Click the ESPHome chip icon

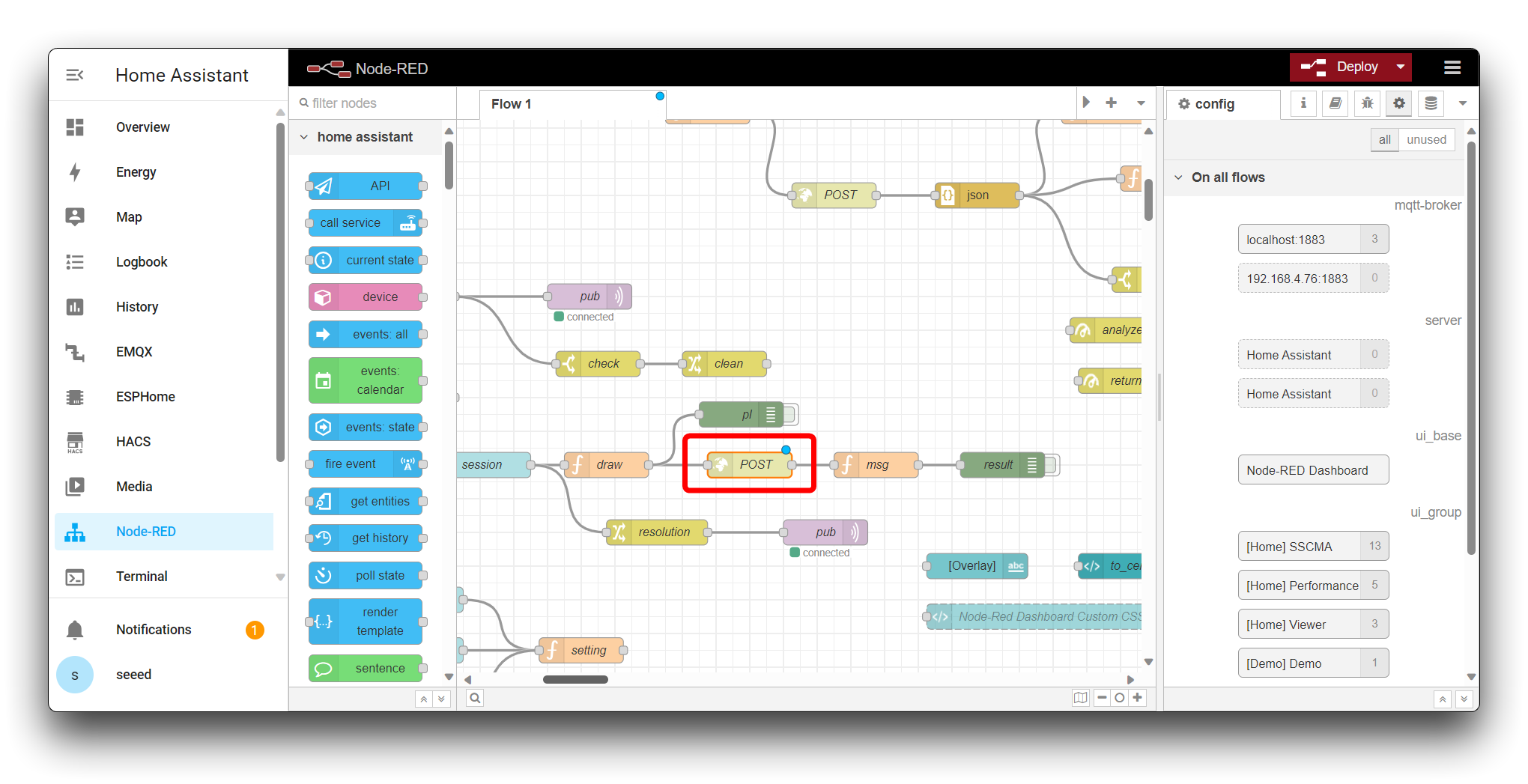coord(75,397)
